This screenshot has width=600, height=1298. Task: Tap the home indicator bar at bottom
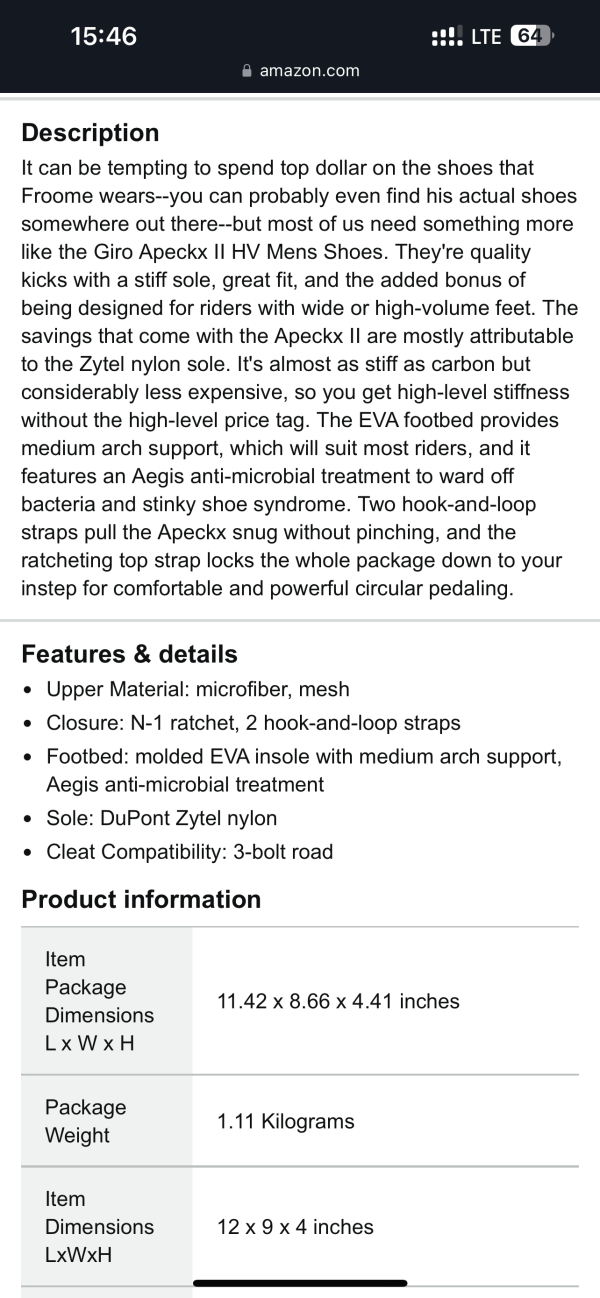tap(300, 1283)
